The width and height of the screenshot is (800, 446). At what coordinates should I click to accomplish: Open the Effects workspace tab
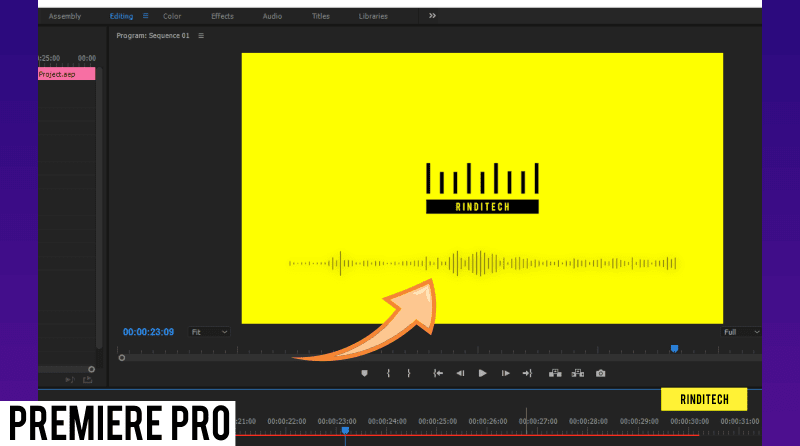point(222,16)
